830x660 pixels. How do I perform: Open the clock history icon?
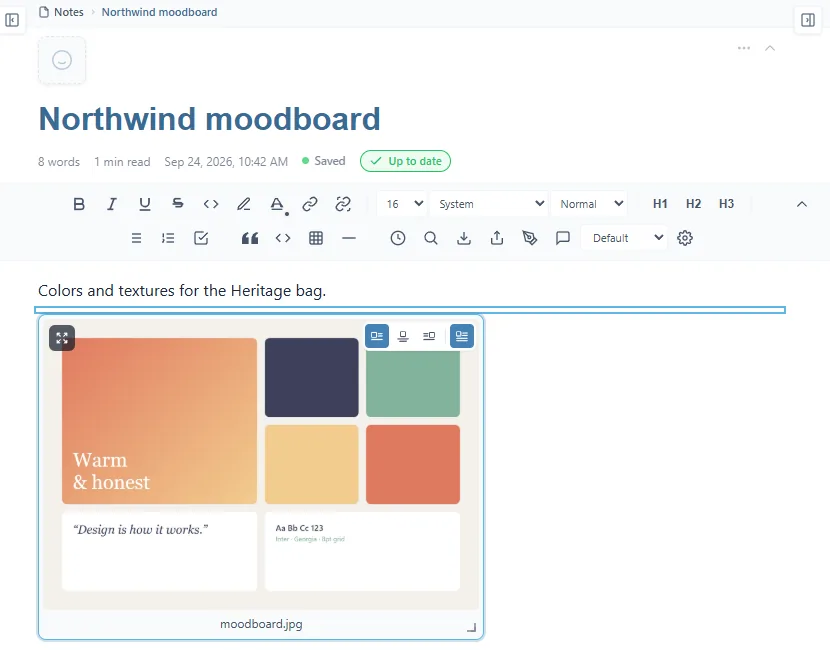pyautogui.click(x=398, y=238)
